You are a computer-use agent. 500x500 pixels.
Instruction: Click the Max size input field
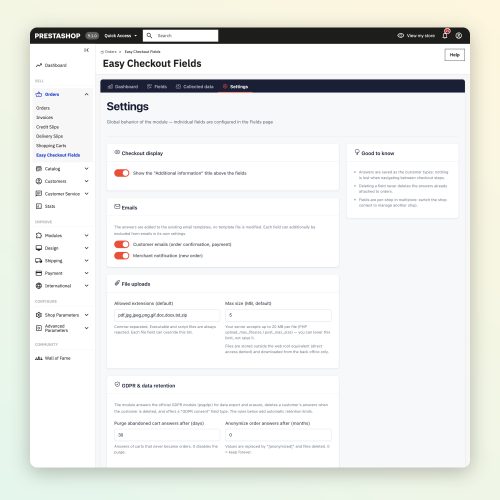coord(278,315)
